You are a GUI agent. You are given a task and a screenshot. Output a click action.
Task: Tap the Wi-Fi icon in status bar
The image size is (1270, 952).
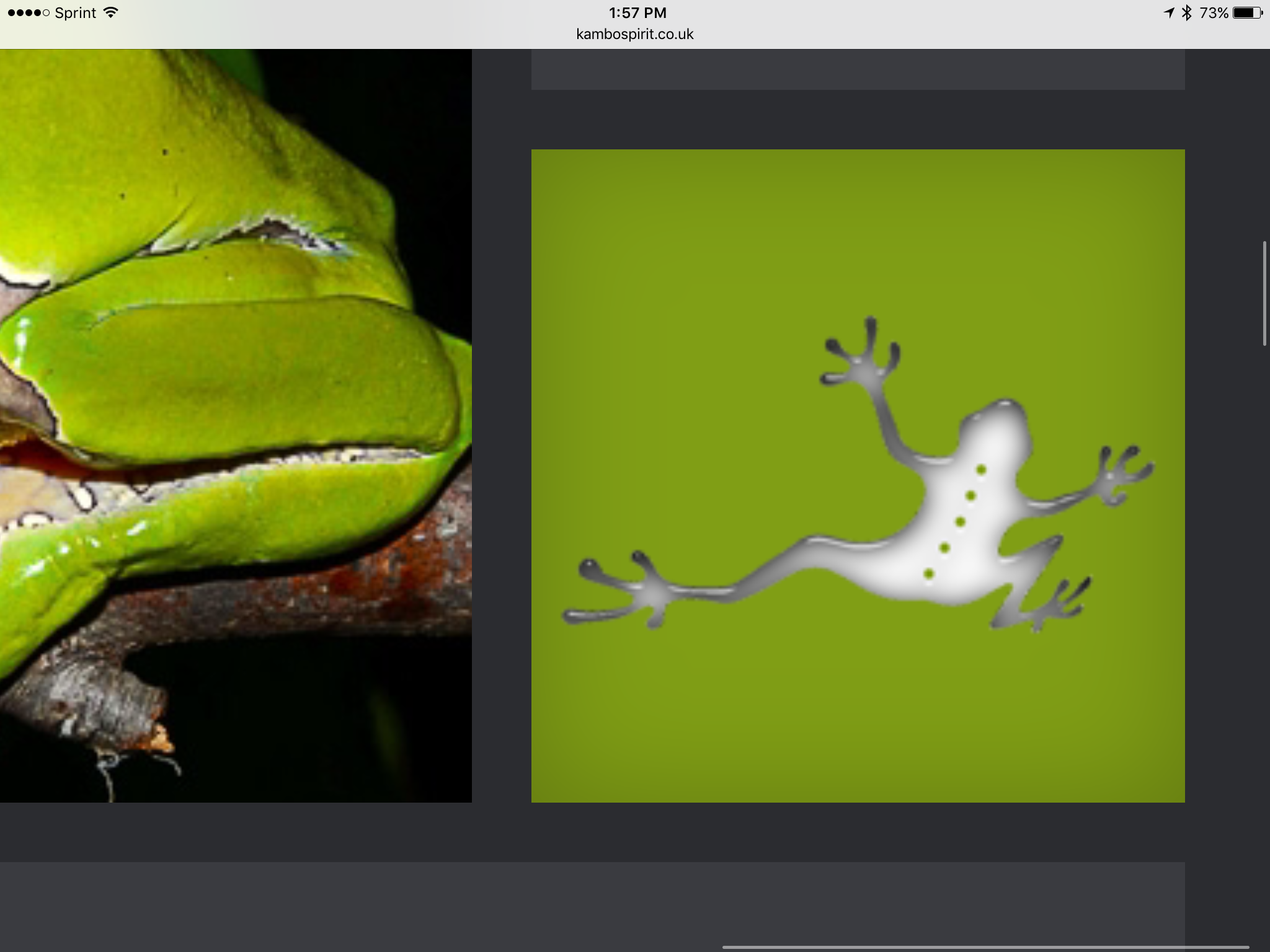pos(110,12)
